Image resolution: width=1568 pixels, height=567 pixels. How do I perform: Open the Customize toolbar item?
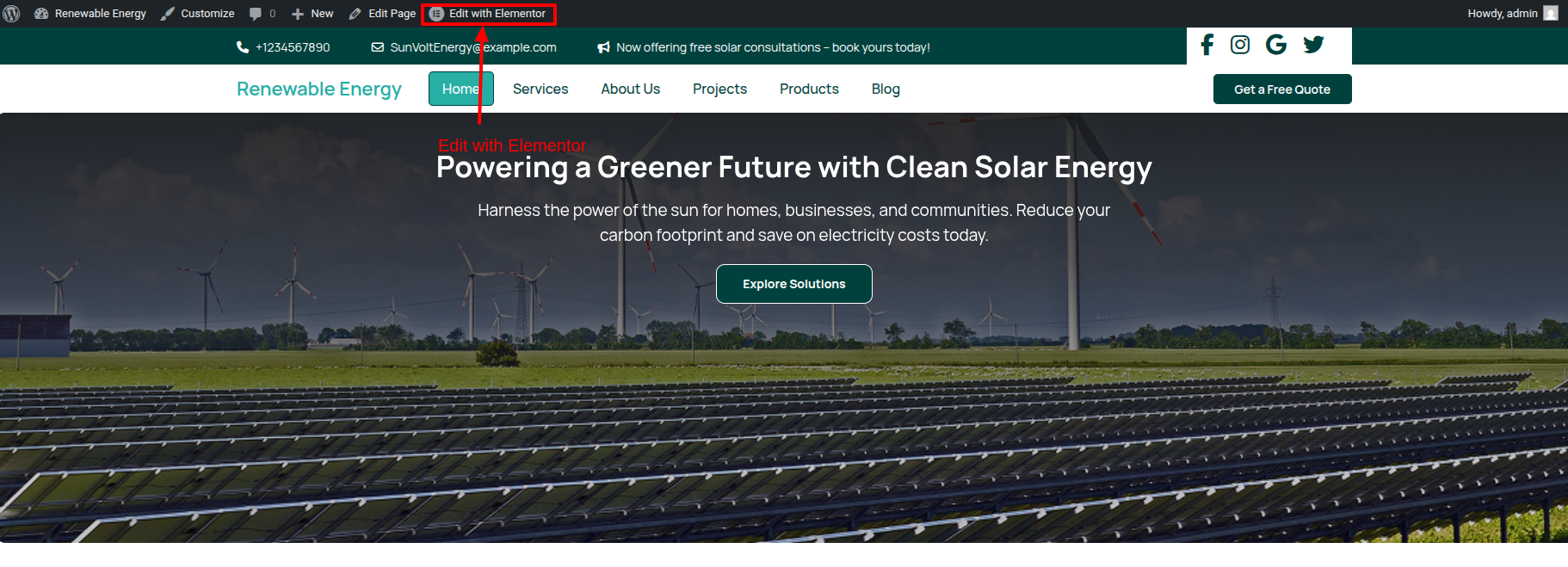(198, 14)
